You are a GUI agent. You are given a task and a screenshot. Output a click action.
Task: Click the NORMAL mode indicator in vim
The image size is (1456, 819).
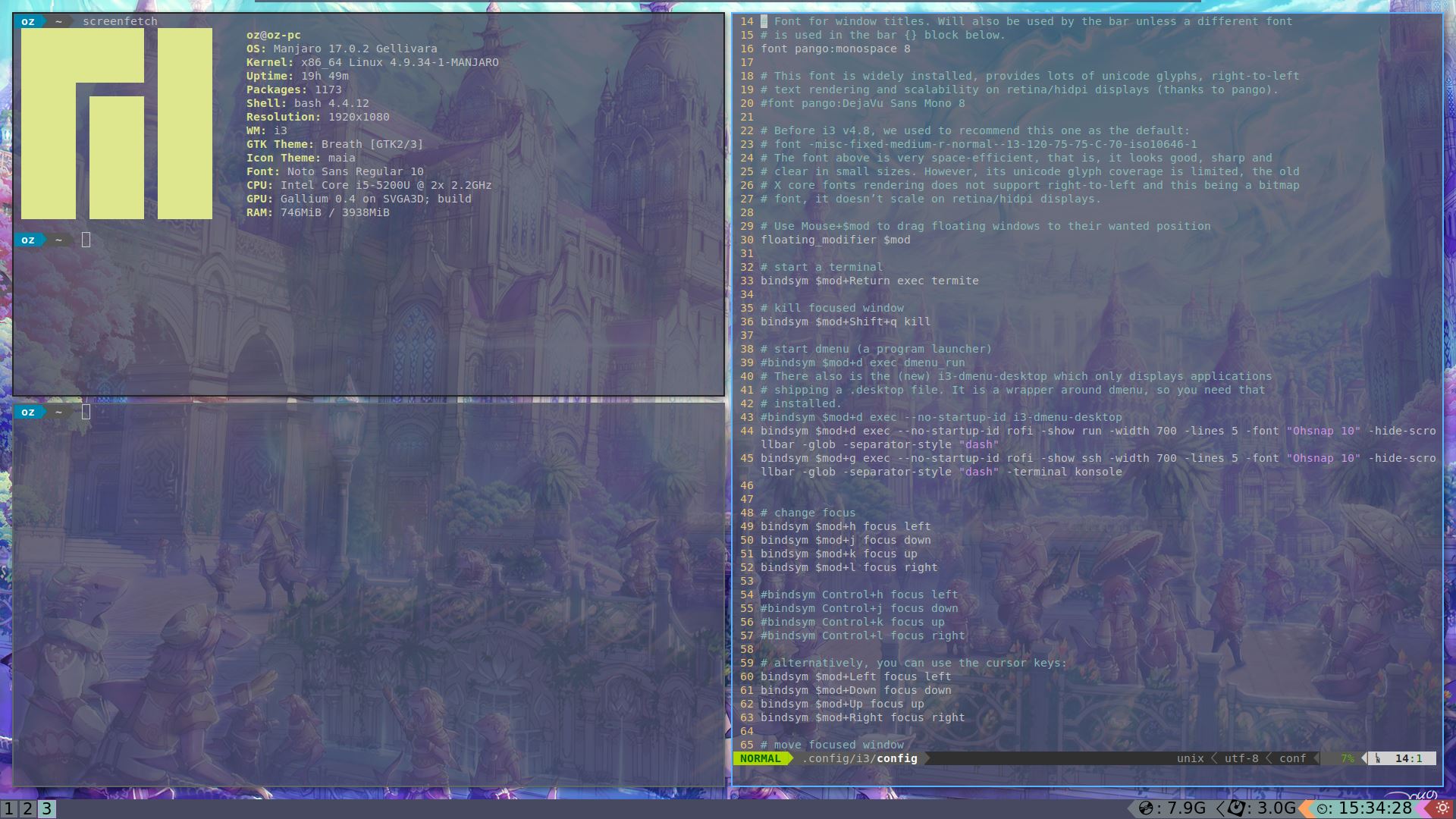[x=760, y=758]
